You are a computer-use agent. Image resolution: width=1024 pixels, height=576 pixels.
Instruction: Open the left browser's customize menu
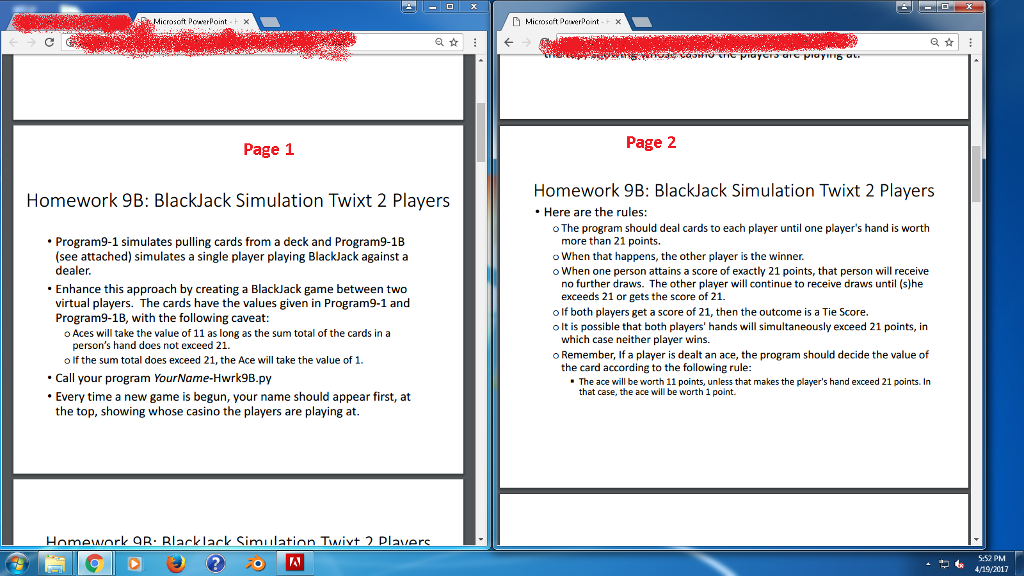click(473, 43)
